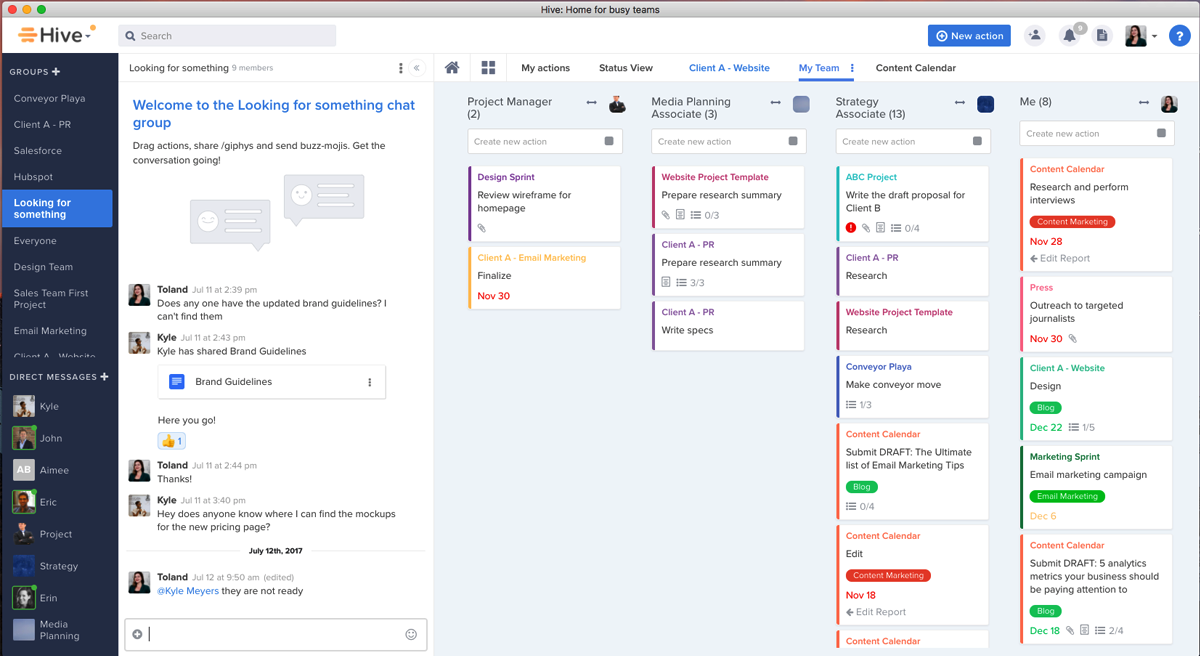The image size is (1200, 656).
Task: Click the plus attachment icon in message field
Action: pyautogui.click(x=137, y=633)
